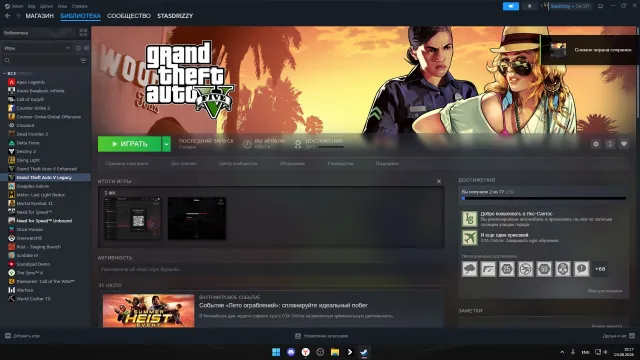This screenshot has height=360, width=640.
Task: Select the locked running man achievement
Action: coord(525,269)
